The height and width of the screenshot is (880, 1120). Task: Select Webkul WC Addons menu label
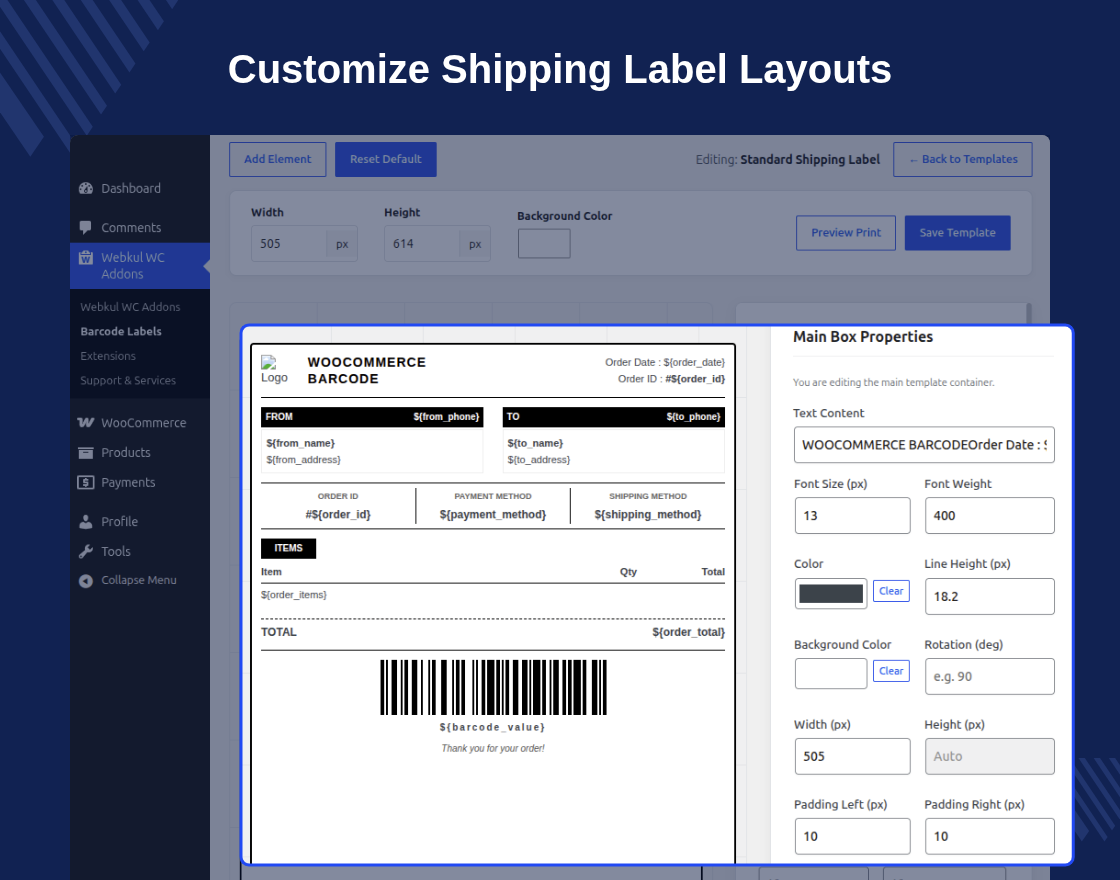pos(133,266)
